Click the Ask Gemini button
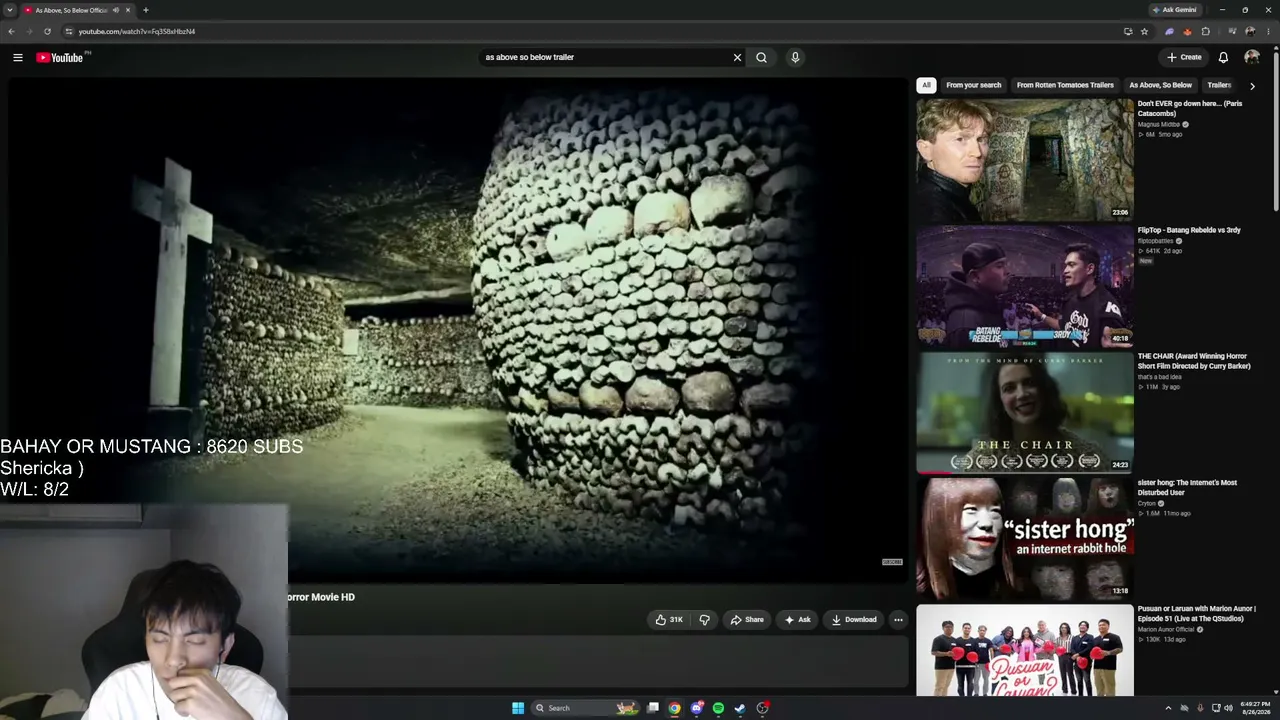 point(1174,10)
